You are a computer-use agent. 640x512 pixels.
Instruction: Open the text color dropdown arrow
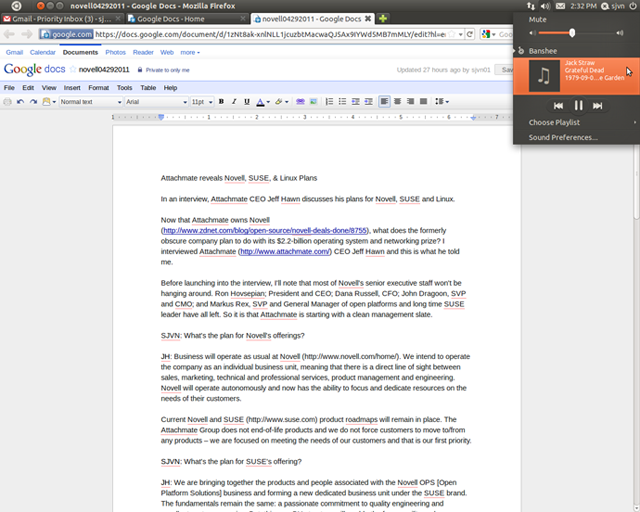tap(268, 102)
